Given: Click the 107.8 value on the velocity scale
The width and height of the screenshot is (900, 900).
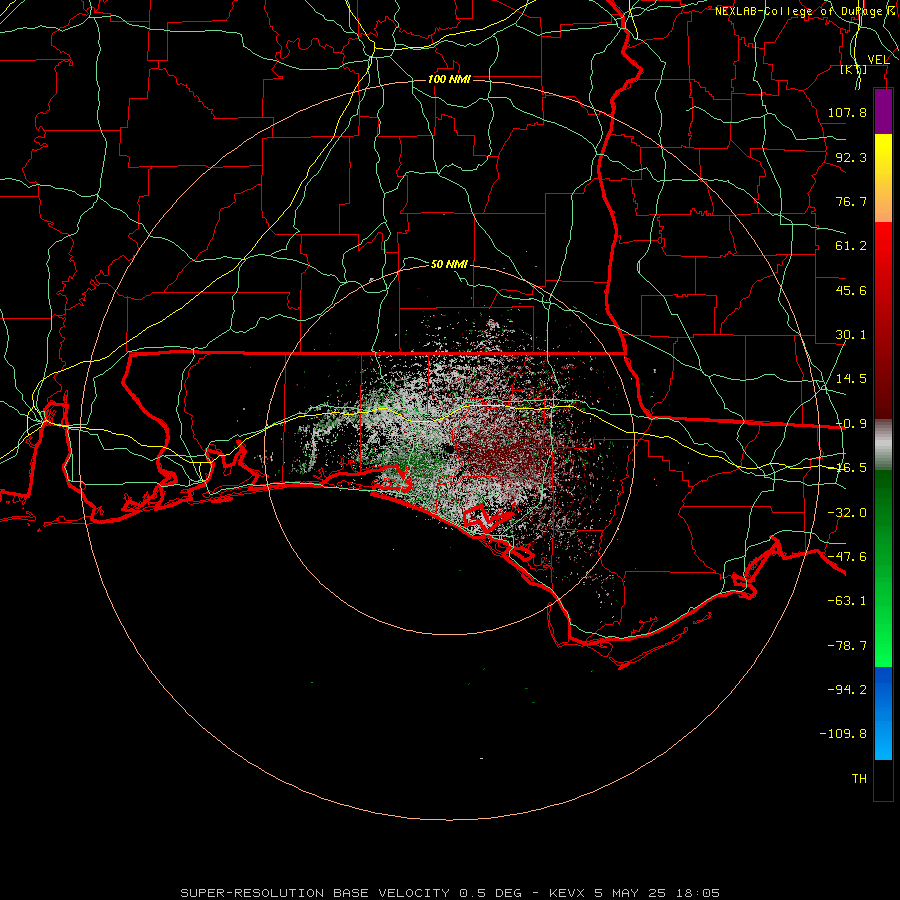Looking at the screenshot, I should click(x=847, y=112).
